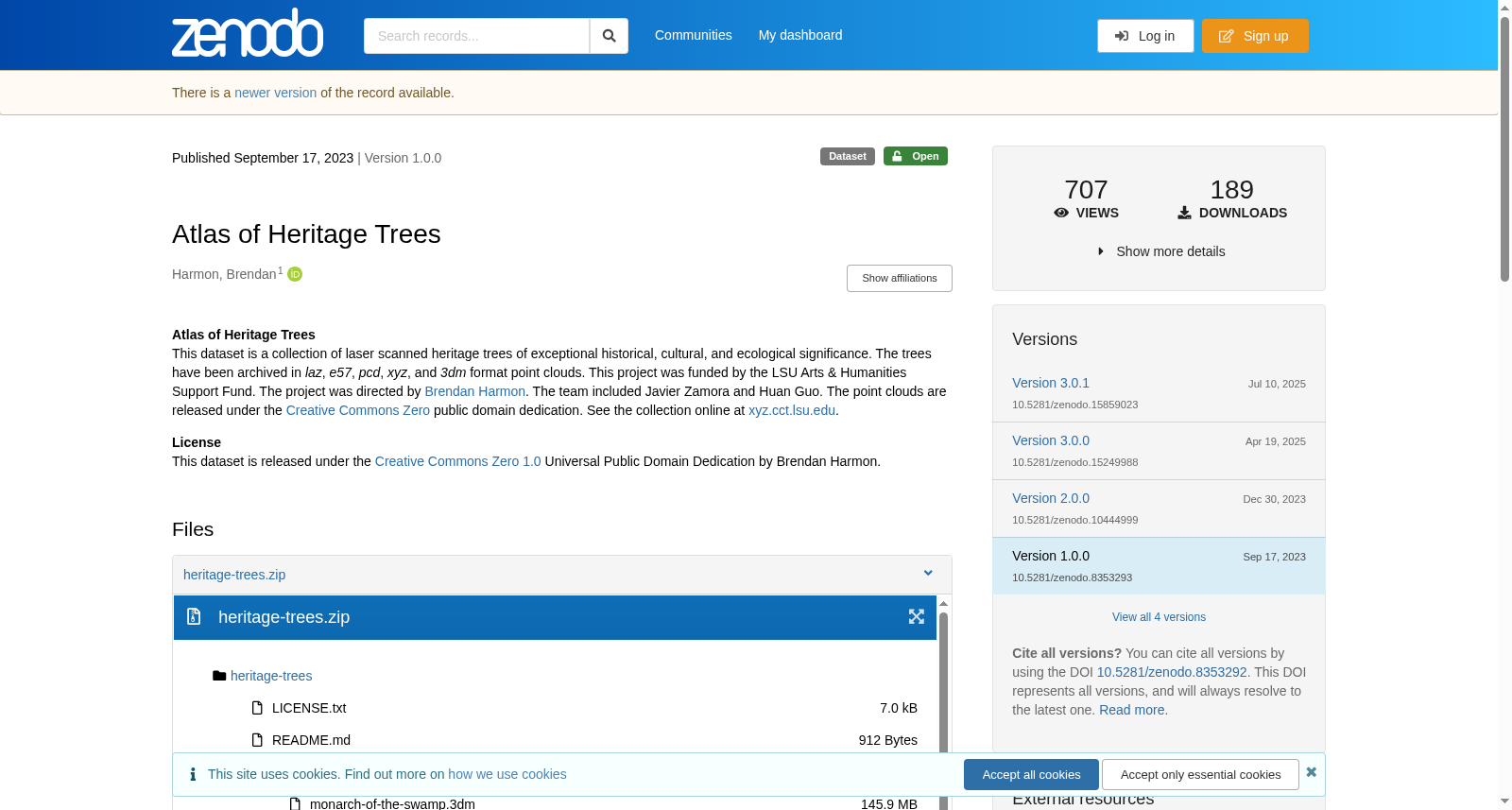
Task: Open the heritage-trees.zip file link
Action: (x=234, y=575)
